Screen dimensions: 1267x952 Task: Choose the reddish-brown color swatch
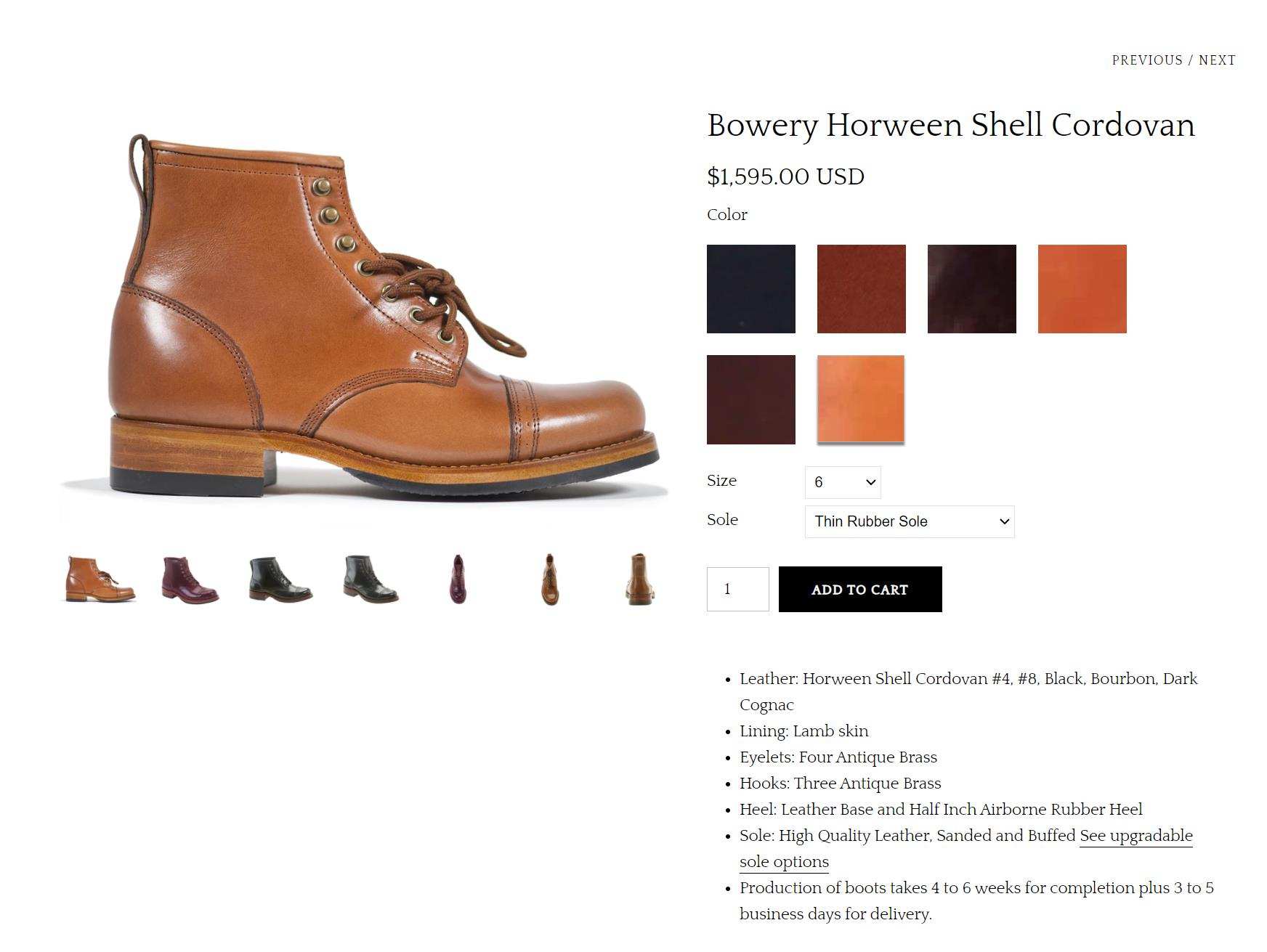click(861, 289)
